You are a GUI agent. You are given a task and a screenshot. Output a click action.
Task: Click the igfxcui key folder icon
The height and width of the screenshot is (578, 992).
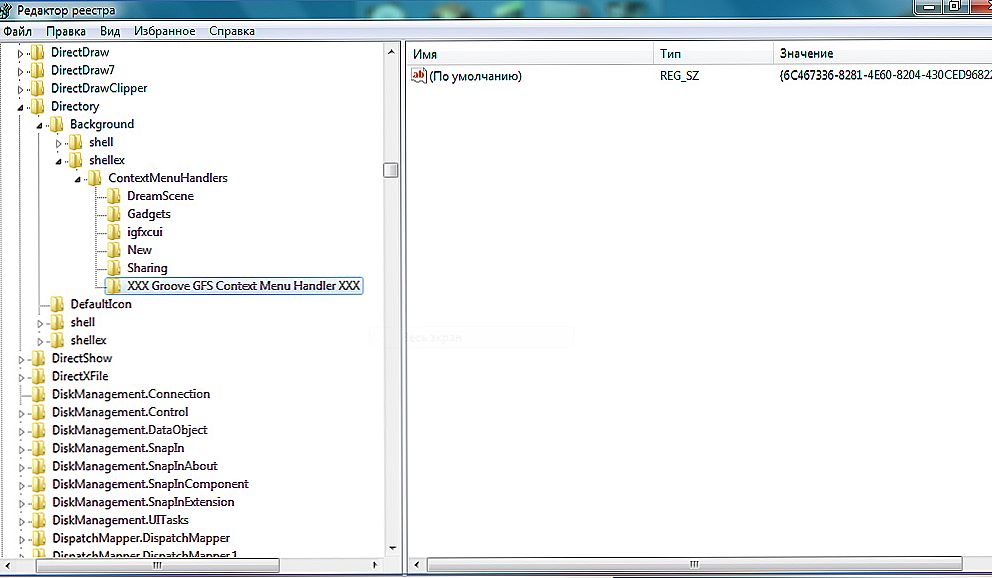[114, 232]
